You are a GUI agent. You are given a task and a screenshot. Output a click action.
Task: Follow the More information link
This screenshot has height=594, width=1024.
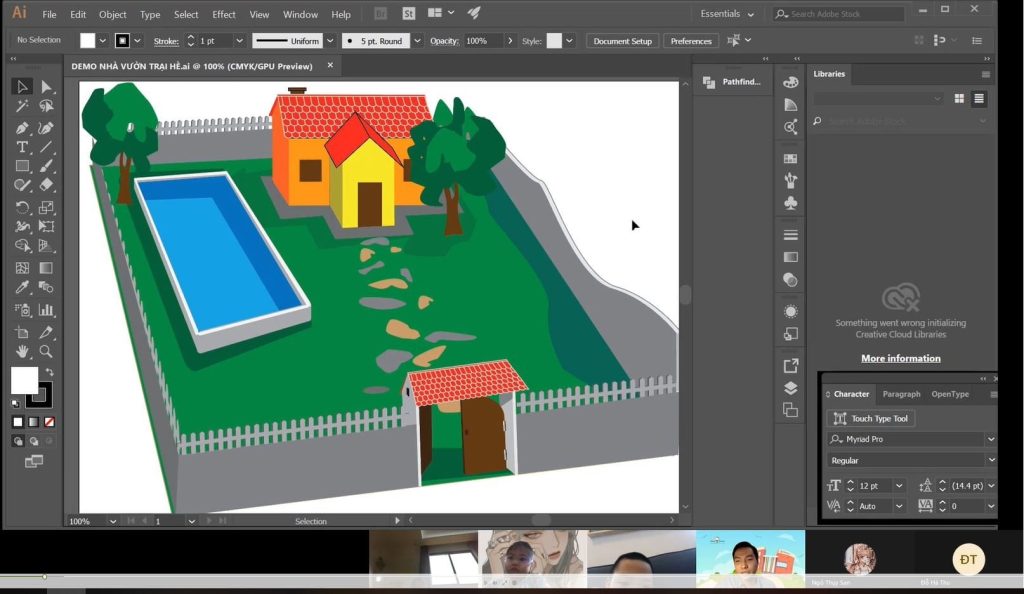click(900, 358)
